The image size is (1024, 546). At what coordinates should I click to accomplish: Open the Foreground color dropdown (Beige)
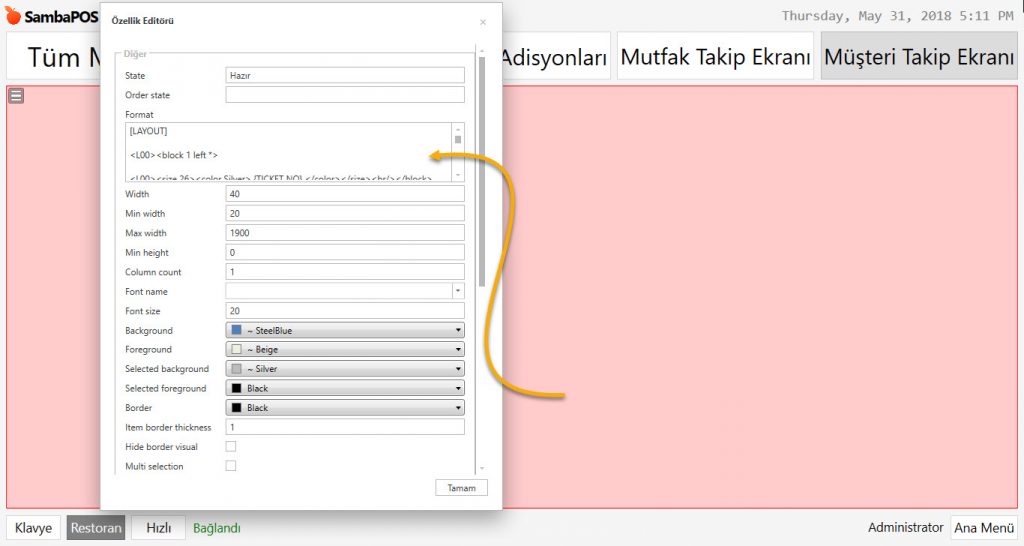[345, 350]
